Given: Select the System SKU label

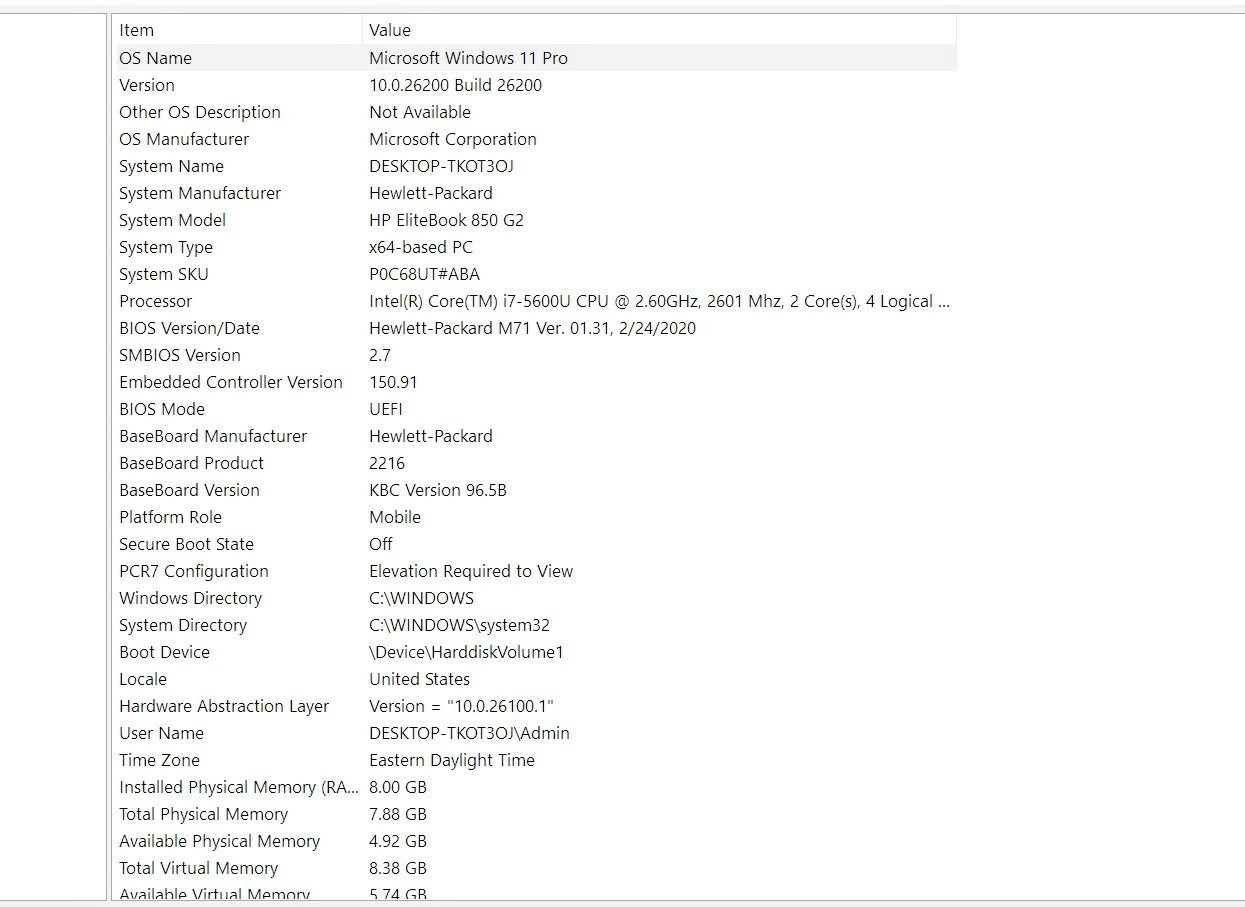Looking at the screenshot, I should 164,274.
